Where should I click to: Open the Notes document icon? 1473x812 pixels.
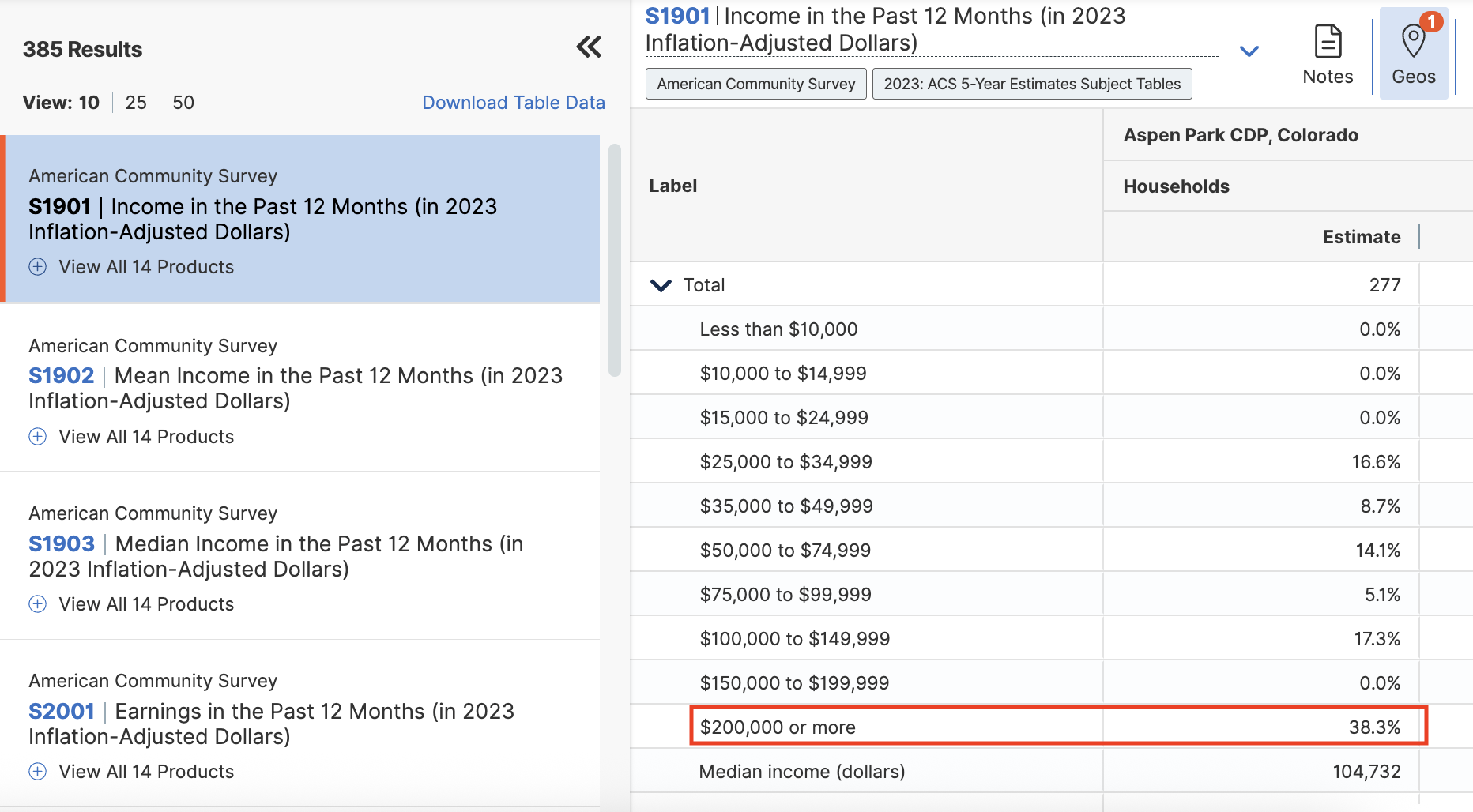tap(1328, 42)
